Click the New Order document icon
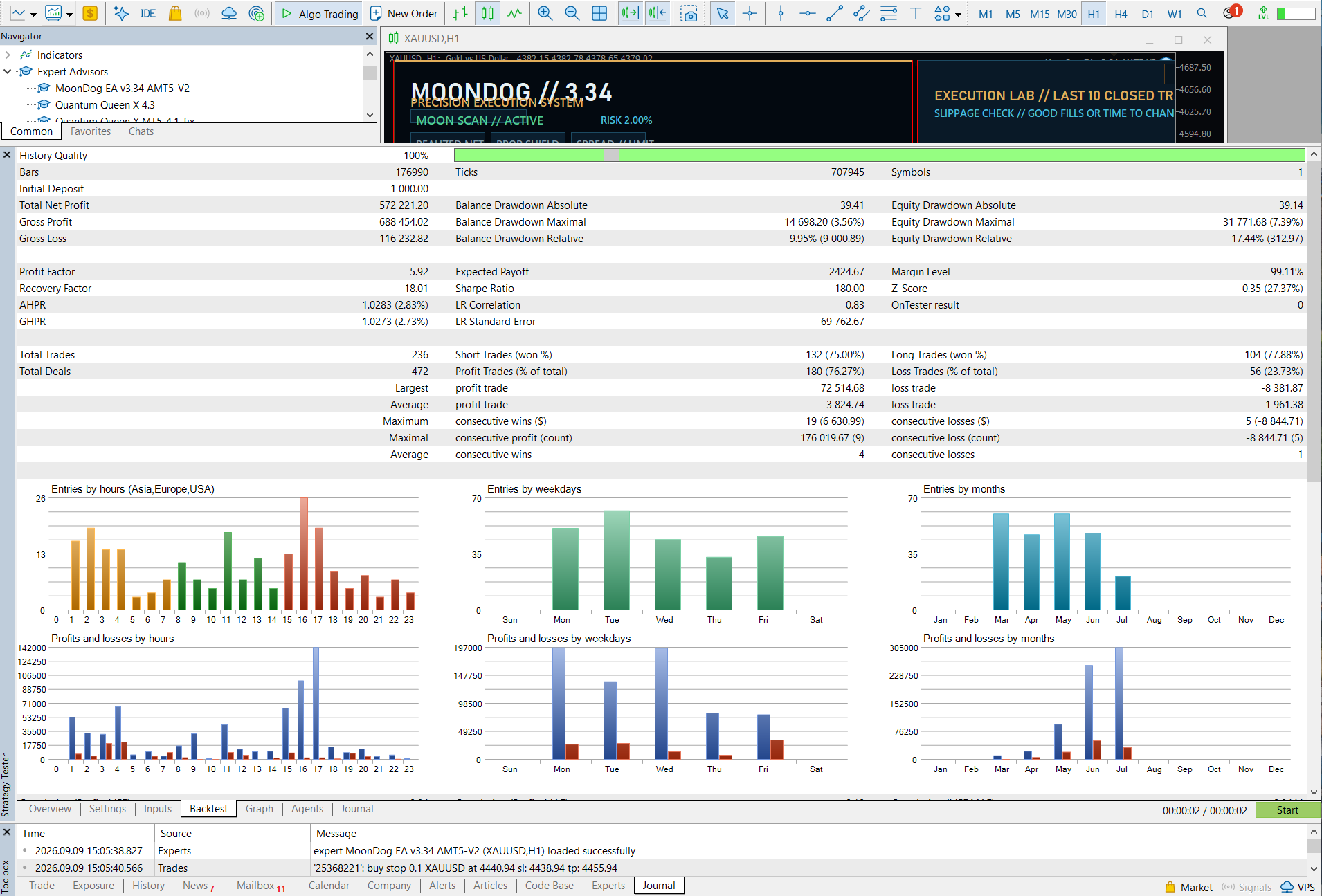 click(x=376, y=13)
